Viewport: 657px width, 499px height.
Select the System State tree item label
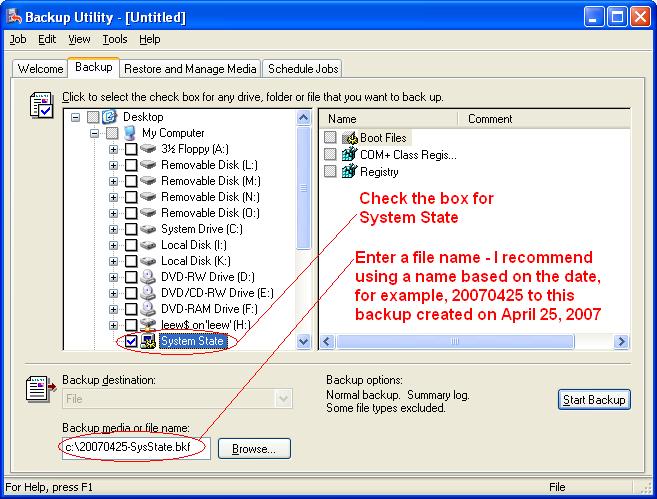pos(192,341)
